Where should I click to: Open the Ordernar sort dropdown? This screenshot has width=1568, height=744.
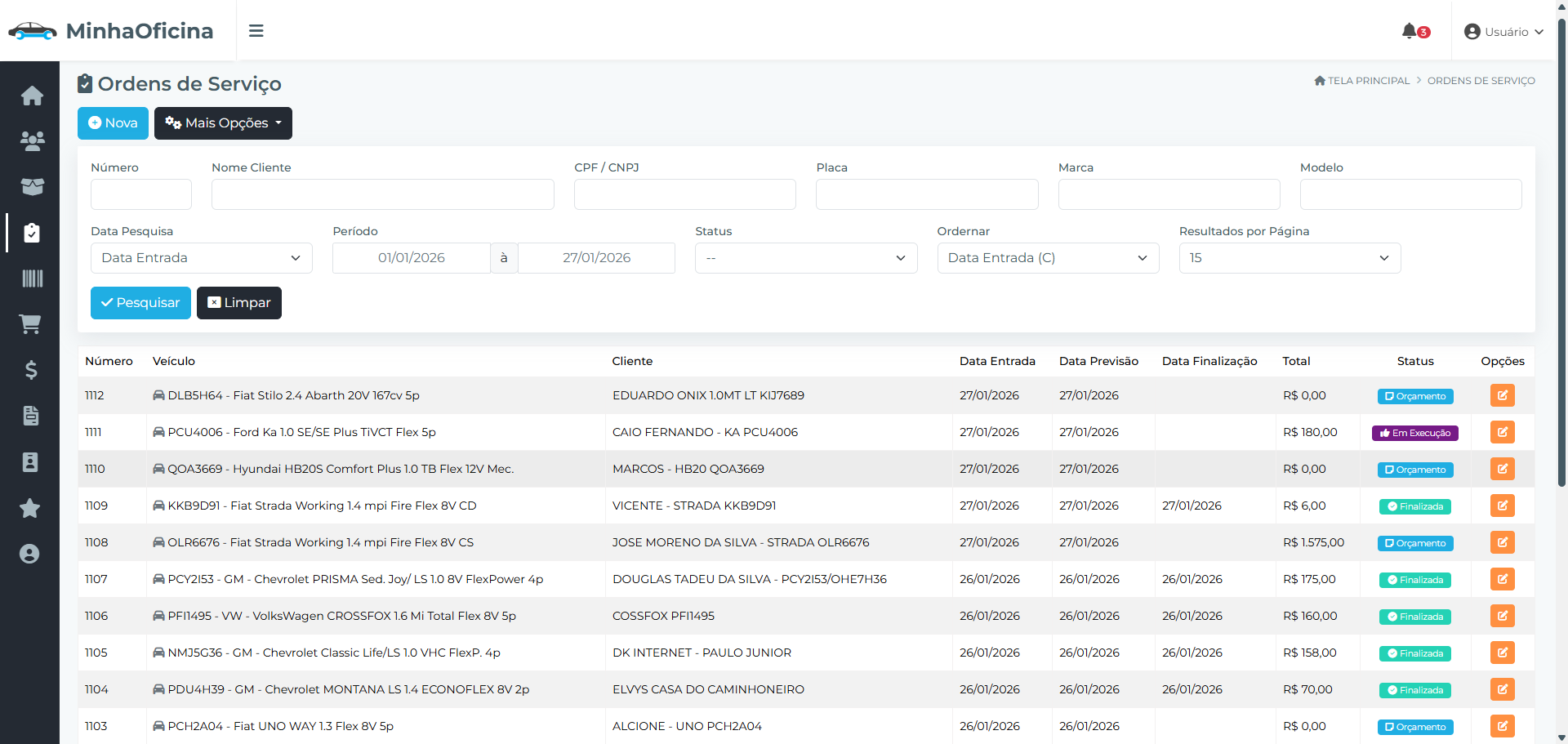[1048, 258]
